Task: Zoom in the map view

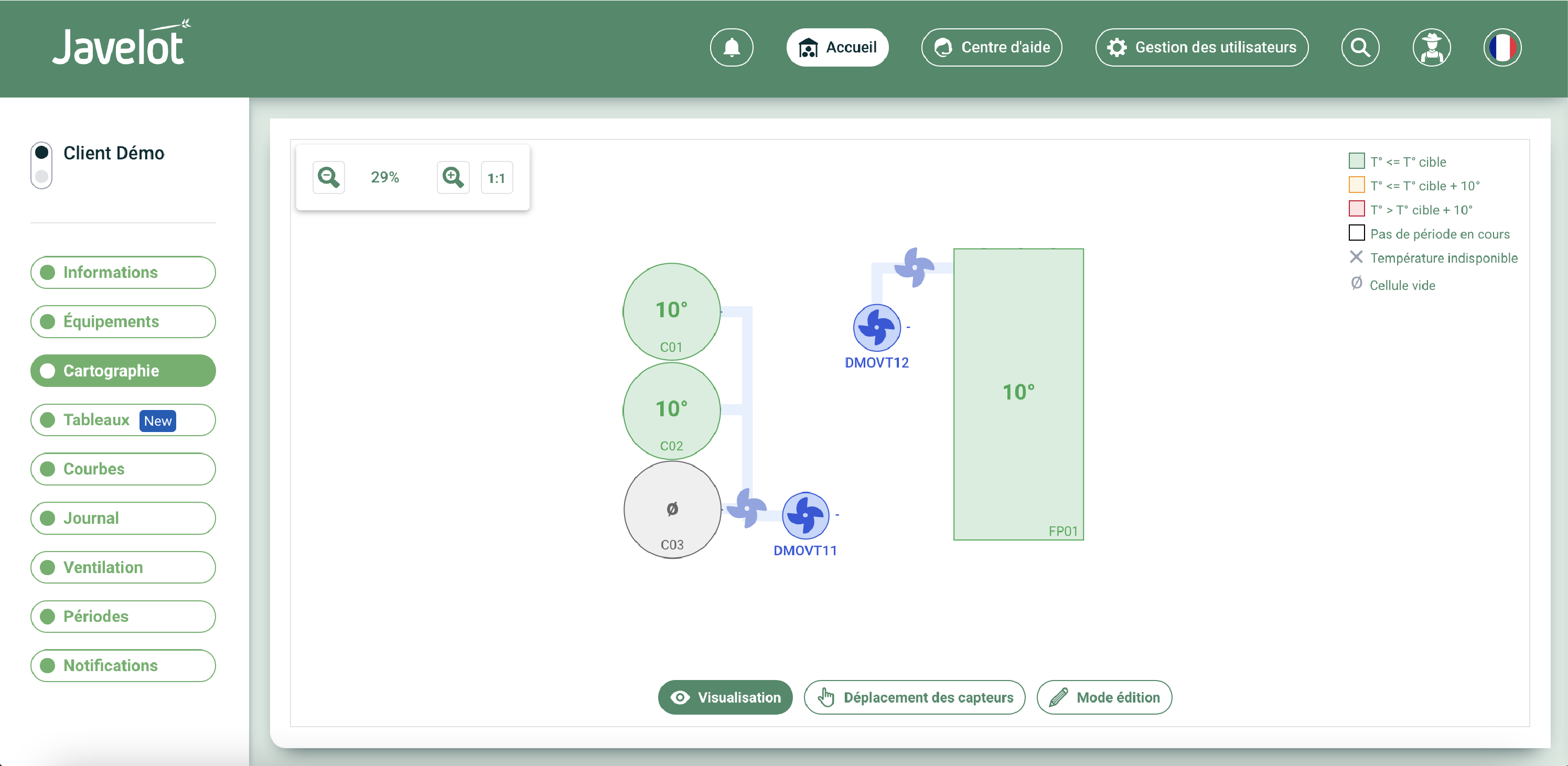Action: click(453, 178)
